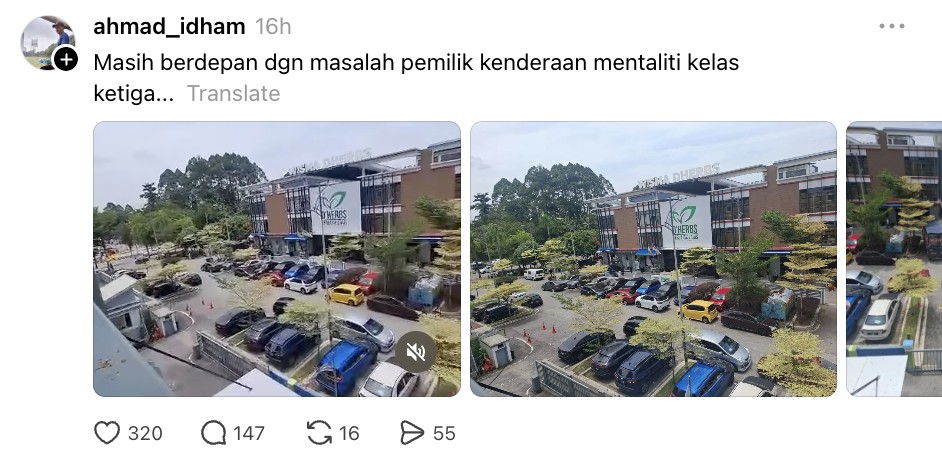
Task: Open the 16 reposts count
Action: pos(349,433)
